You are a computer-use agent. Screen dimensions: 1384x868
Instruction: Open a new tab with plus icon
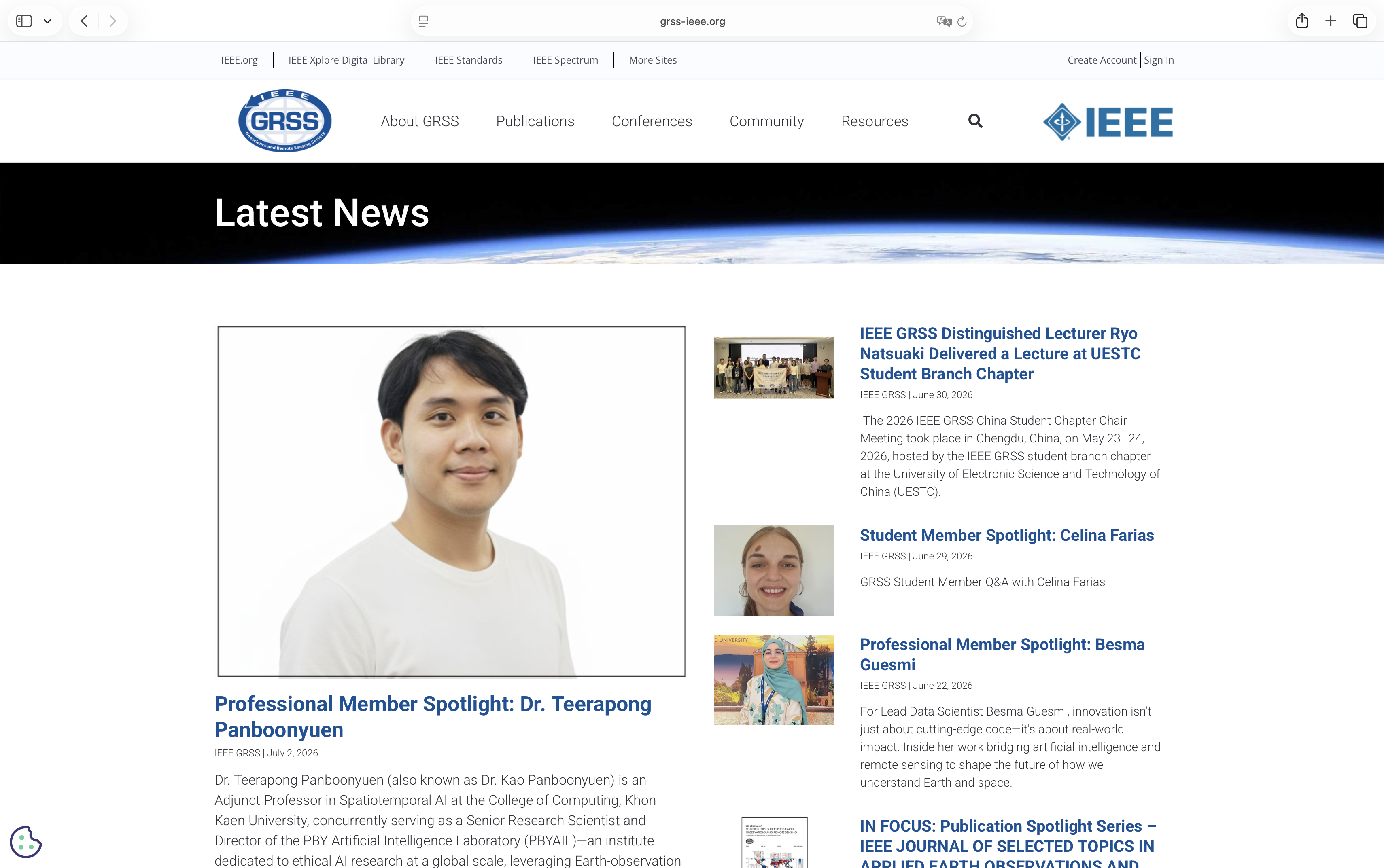(1331, 21)
